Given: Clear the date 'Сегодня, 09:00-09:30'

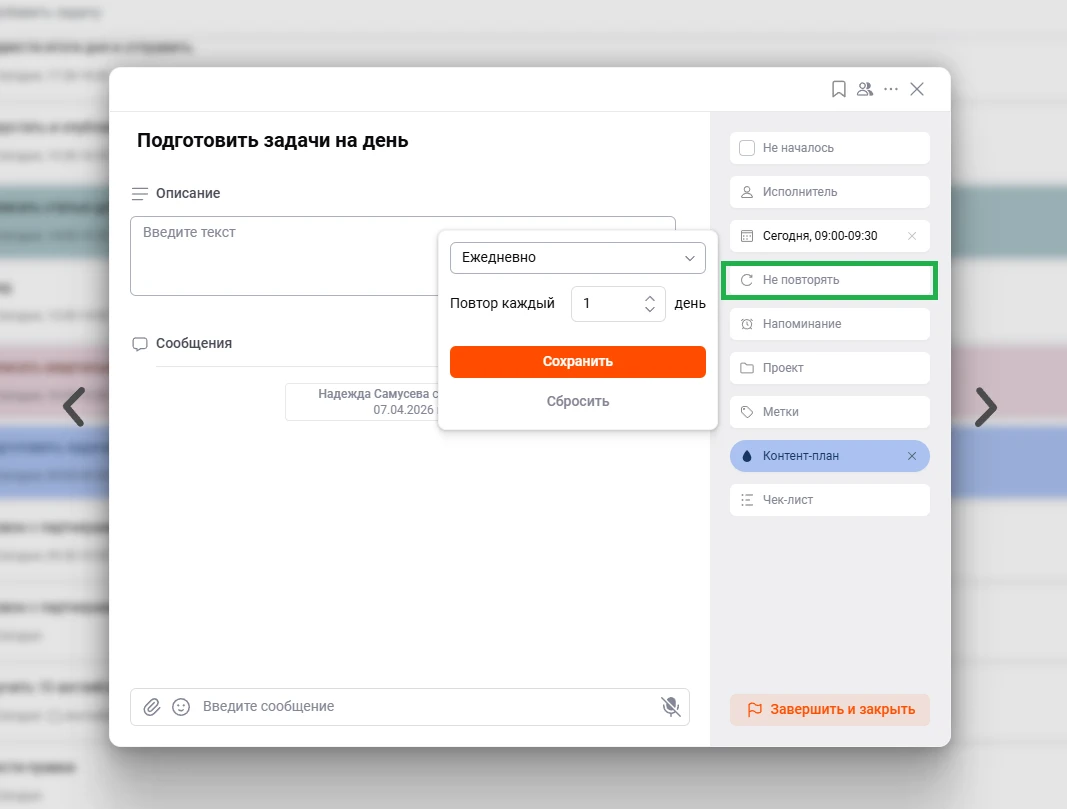Looking at the screenshot, I should click(911, 236).
